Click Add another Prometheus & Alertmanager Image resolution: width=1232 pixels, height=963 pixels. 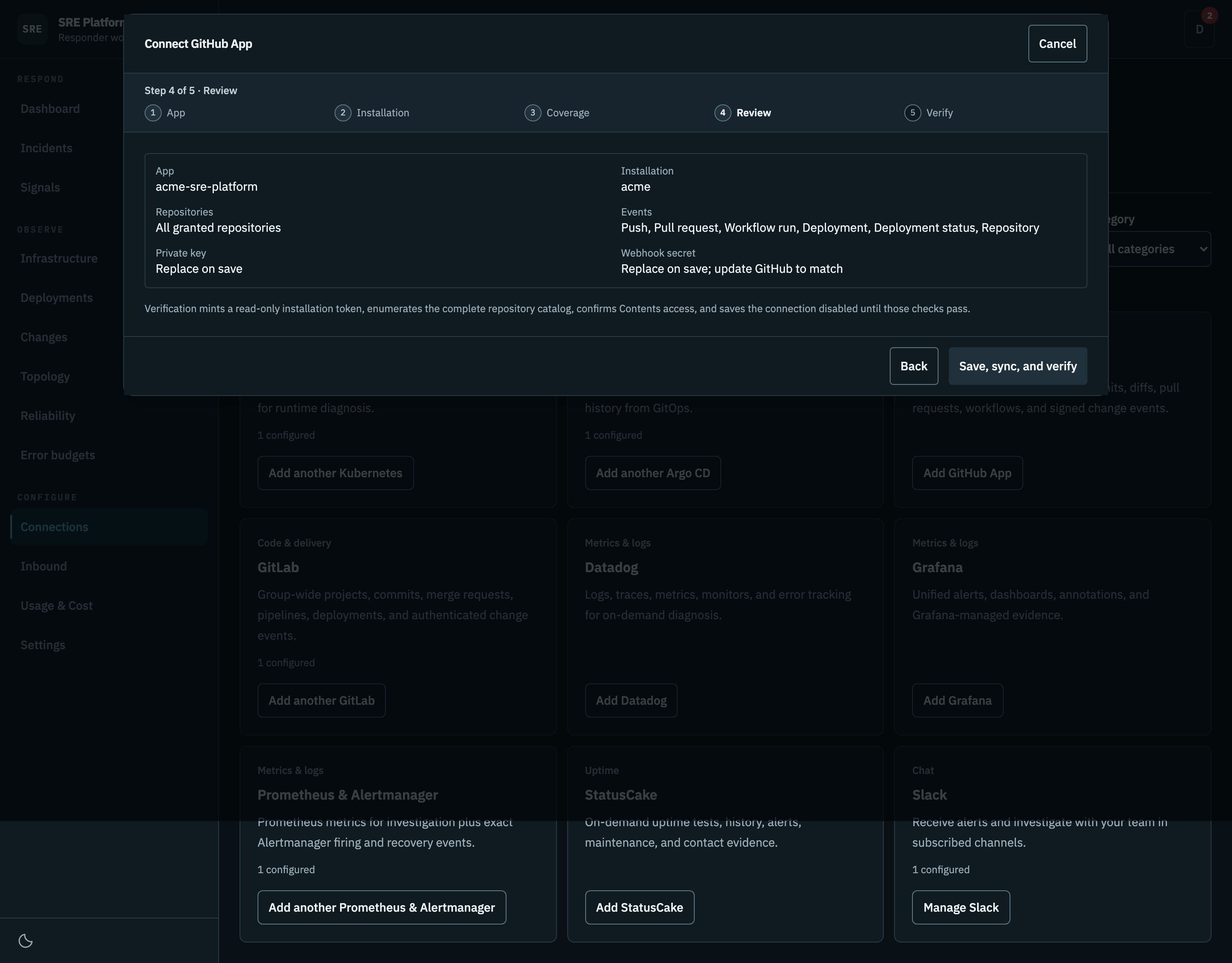tap(381, 907)
